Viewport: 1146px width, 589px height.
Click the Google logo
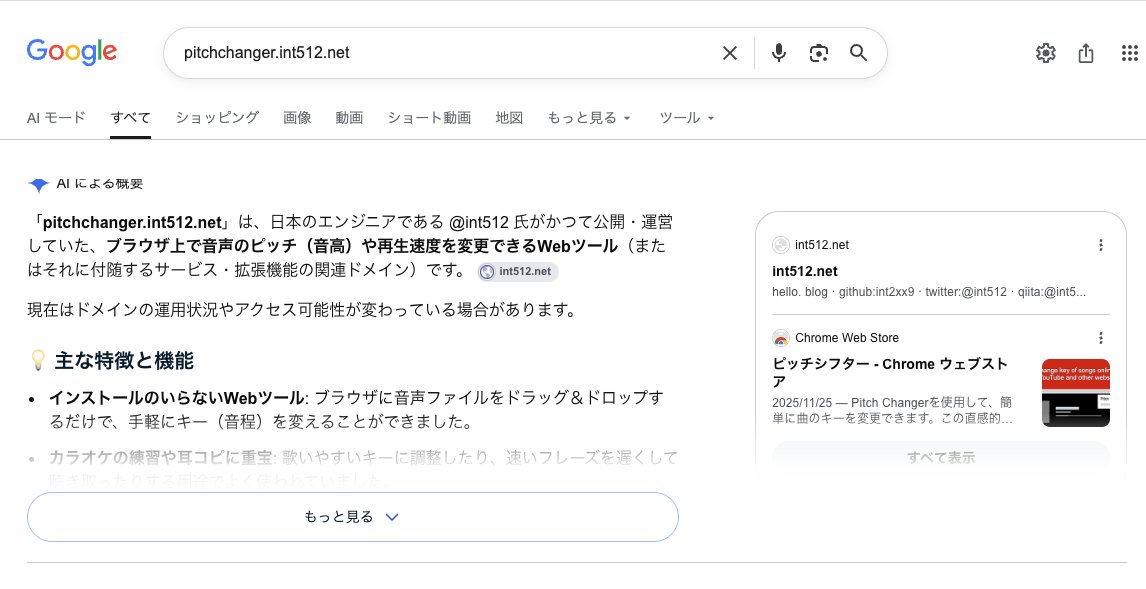click(72, 52)
